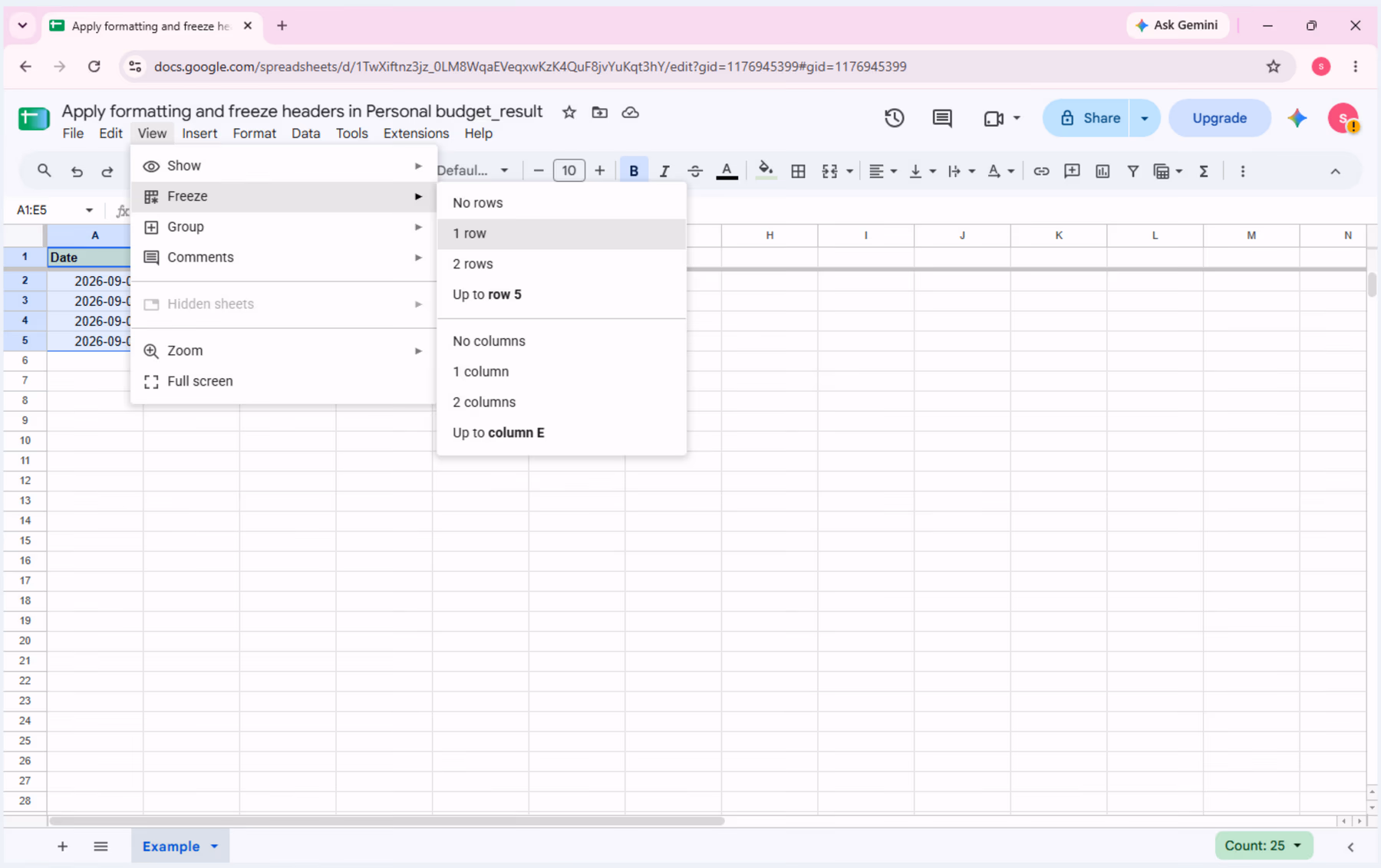
Task: Open the Example sheet tab dropdown
Action: 215,847
